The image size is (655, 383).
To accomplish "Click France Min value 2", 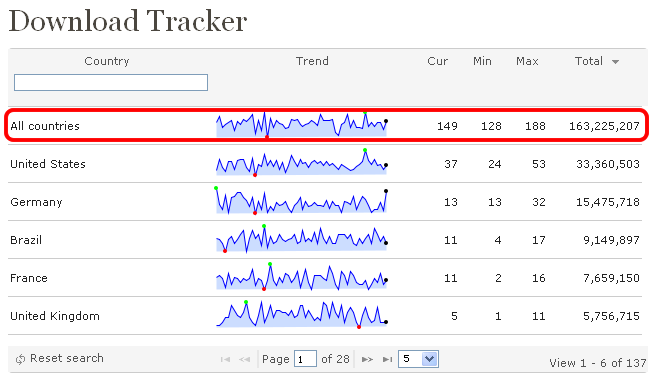I will [498, 278].
